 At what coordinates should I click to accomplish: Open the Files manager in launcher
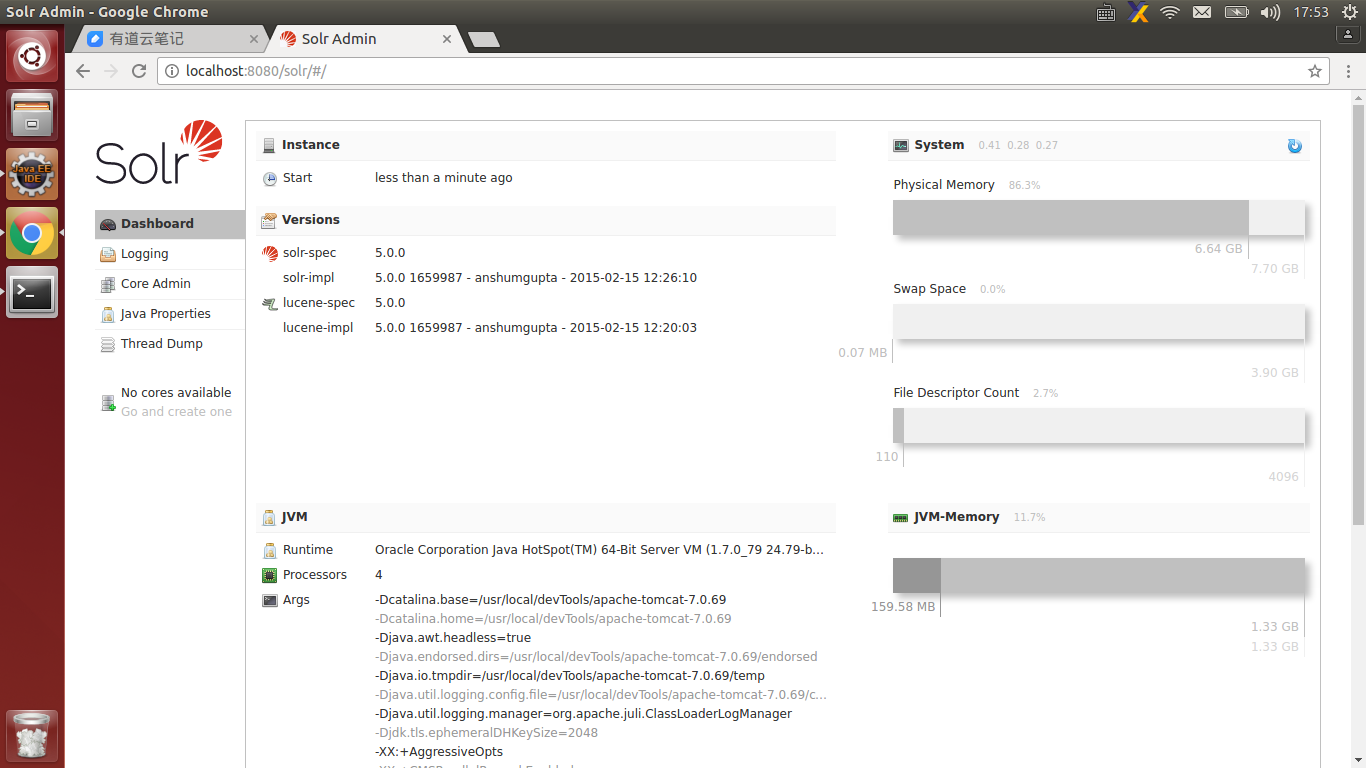click(x=32, y=115)
